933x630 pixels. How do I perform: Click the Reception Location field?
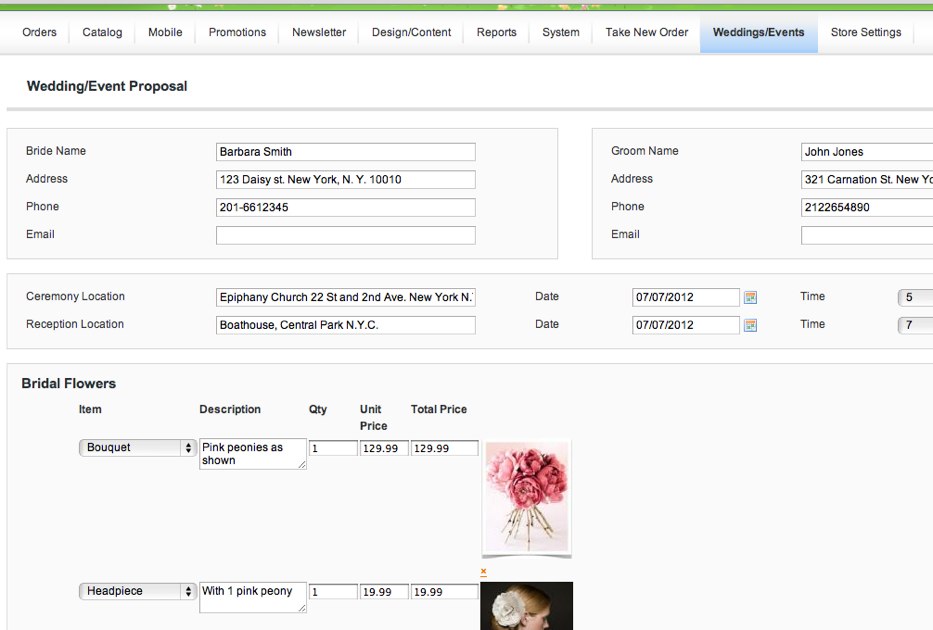pyautogui.click(x=346, y=325)
